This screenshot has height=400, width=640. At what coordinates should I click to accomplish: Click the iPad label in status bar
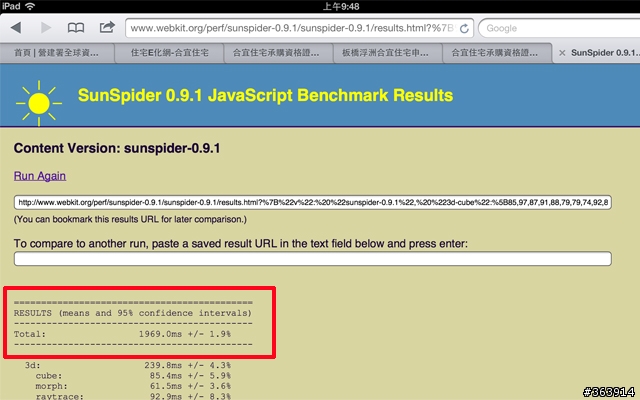click(x=11, y=6)
